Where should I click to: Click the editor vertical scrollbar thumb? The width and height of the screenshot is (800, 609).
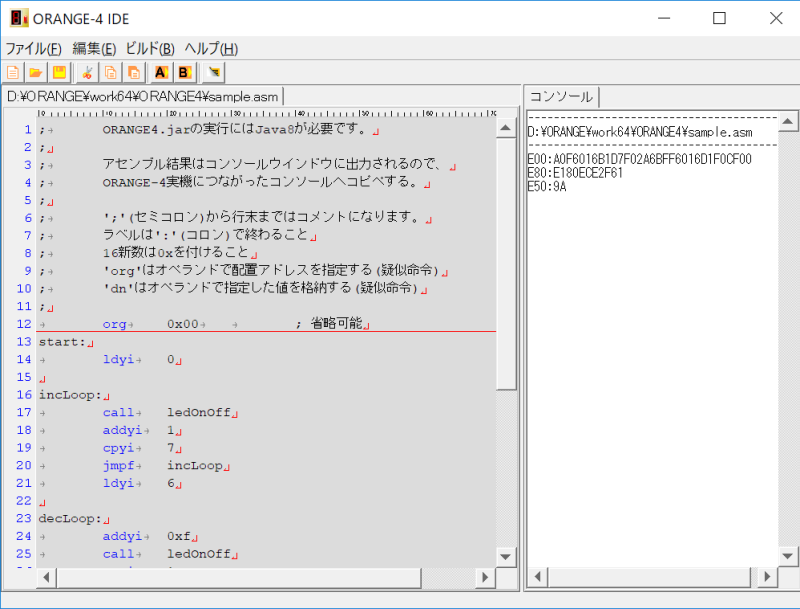506,263
